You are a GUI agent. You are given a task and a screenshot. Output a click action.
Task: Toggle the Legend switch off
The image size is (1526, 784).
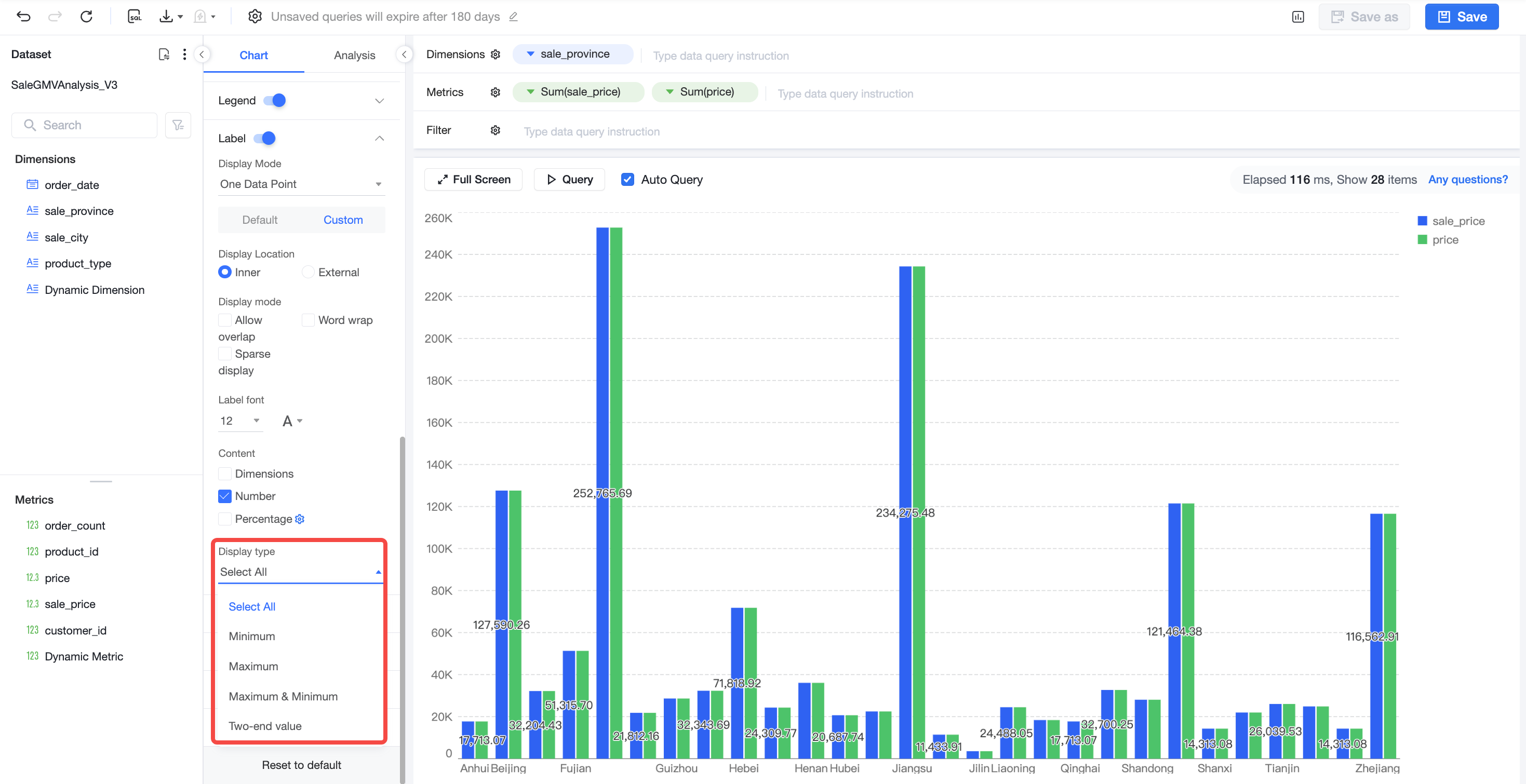[x=275, y=101]
